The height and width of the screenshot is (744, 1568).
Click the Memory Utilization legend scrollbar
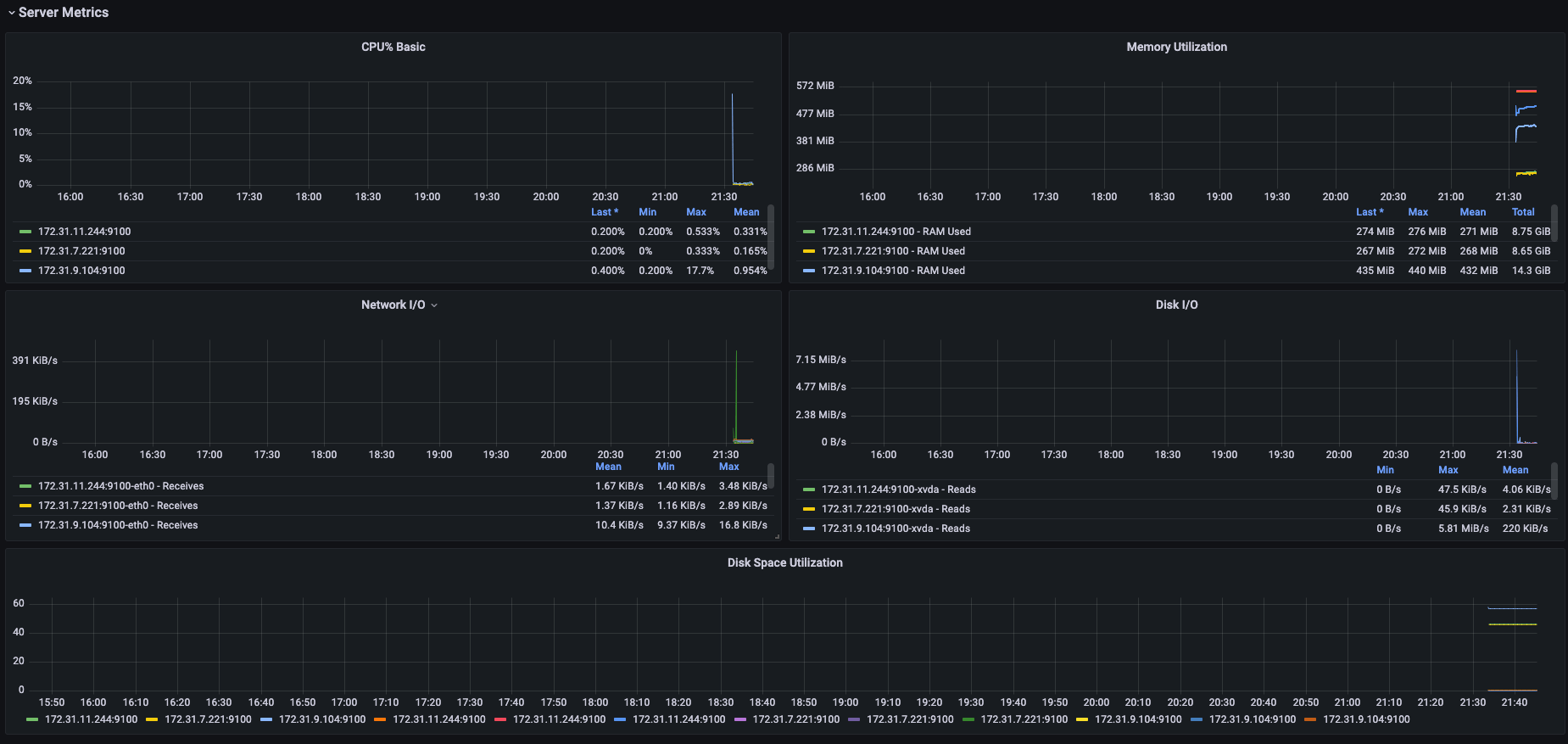tap(1554, 223)
